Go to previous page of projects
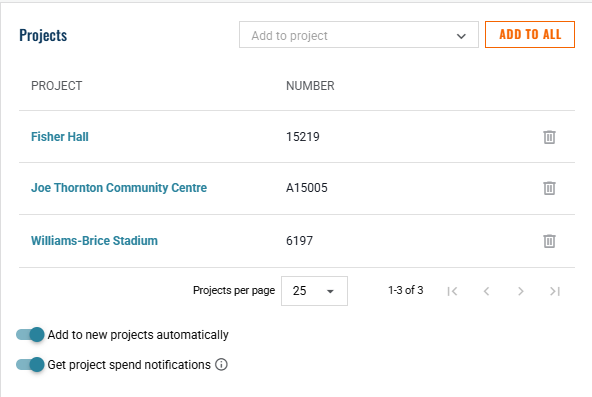592x397 pixels. [x=486, y=291]
